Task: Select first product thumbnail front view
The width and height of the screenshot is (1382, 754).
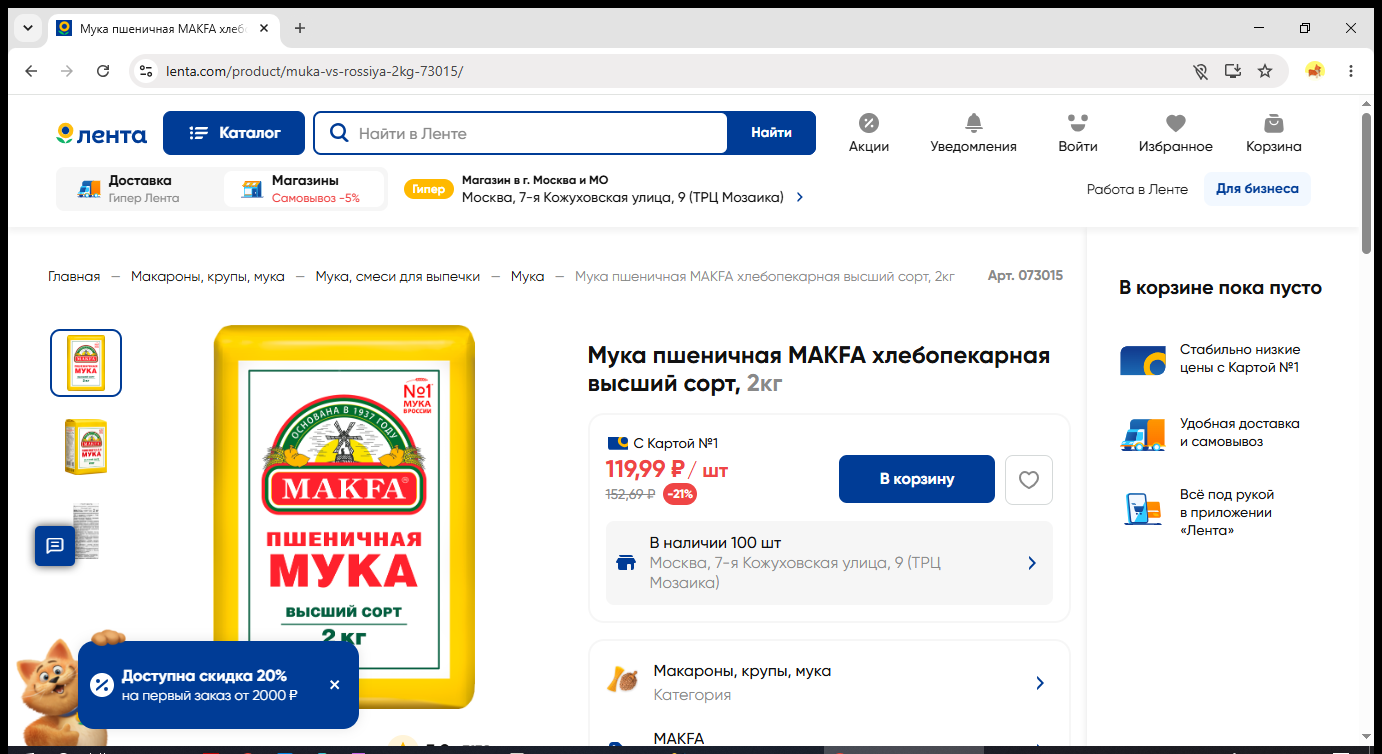Action: [86, 363]
